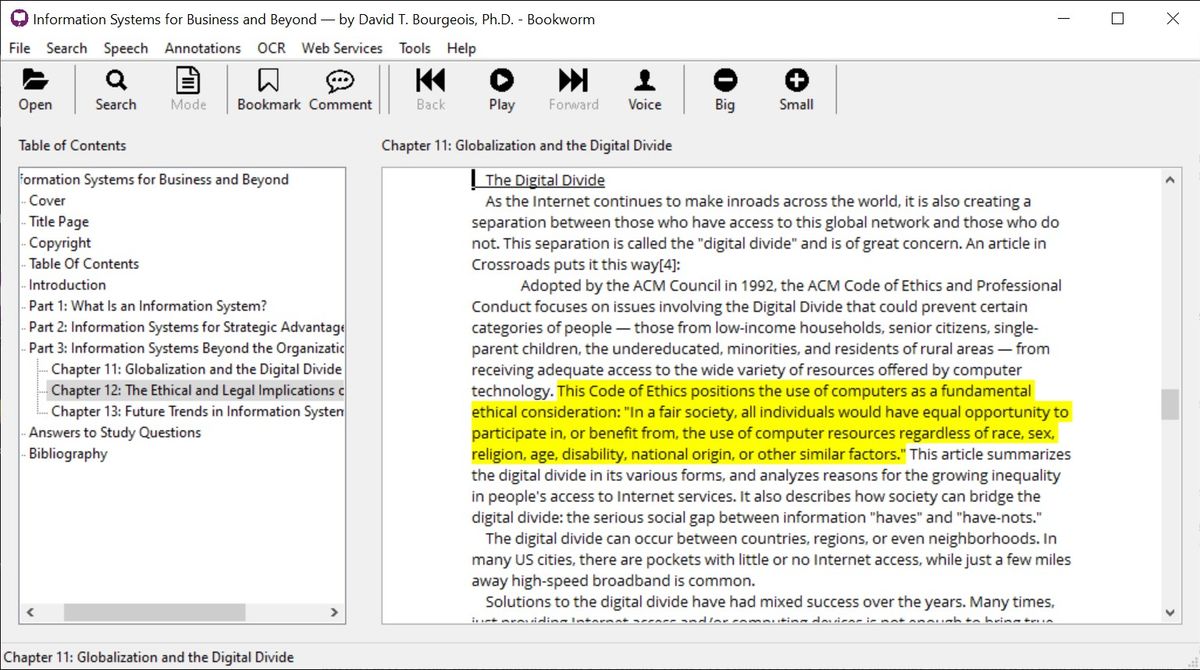
Task: Click the Small text size icon
Action: coord(795,88)
